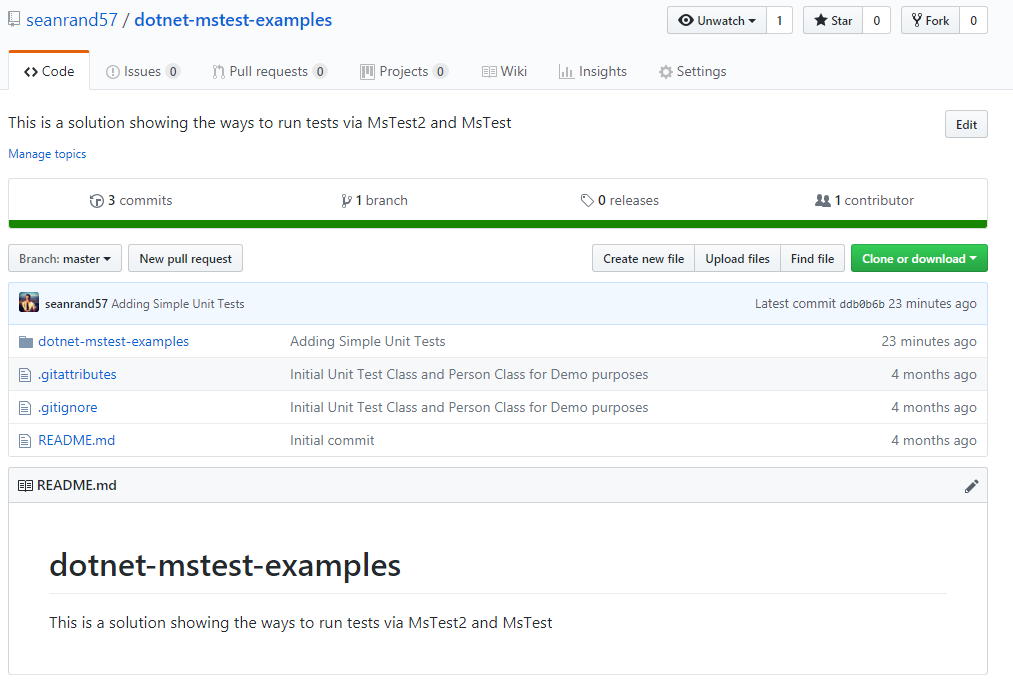
Task: Click the people icon beside 1 contributor
Action: (822, 200)
